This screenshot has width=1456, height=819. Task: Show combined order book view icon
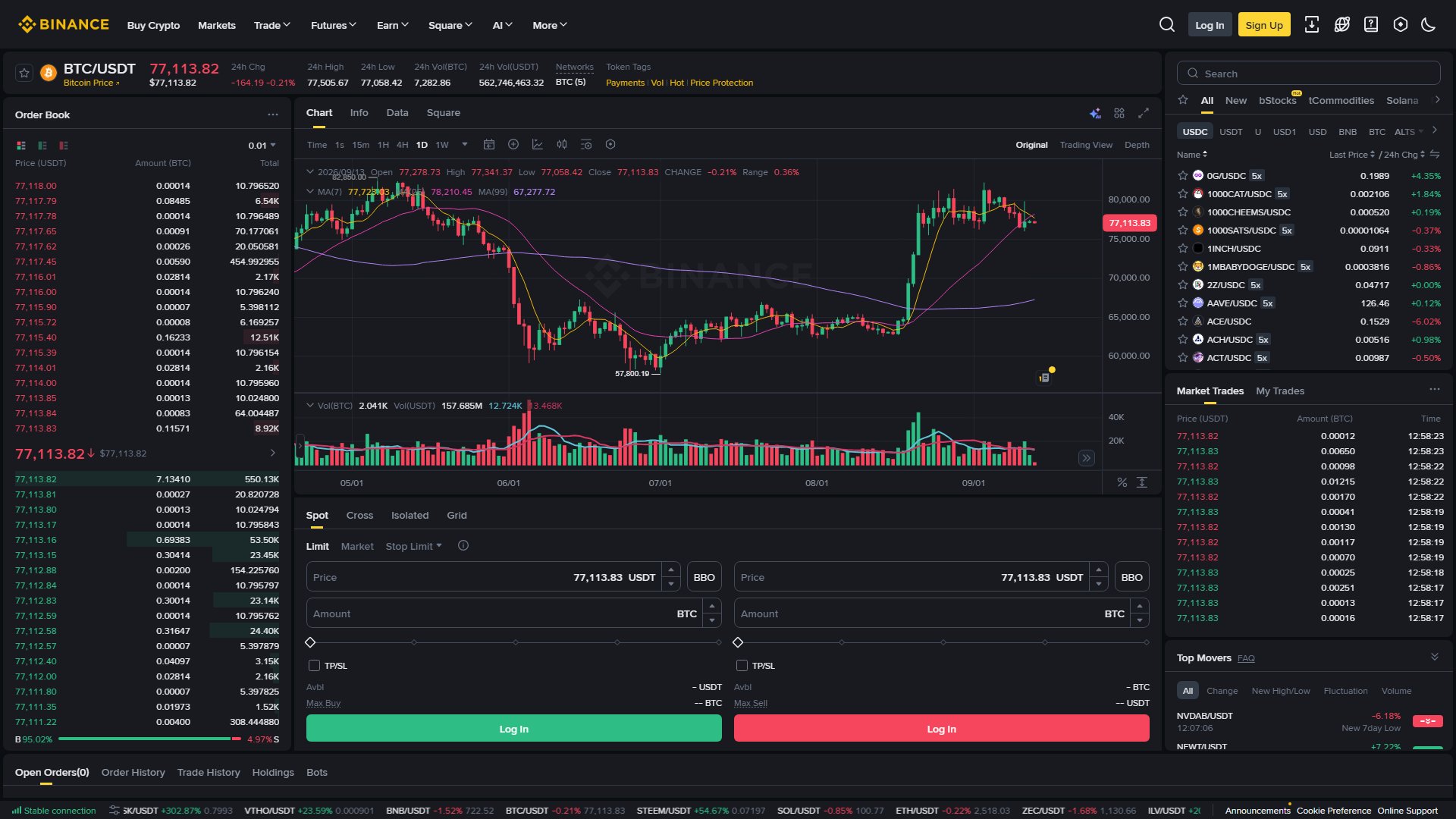(21, 146)
